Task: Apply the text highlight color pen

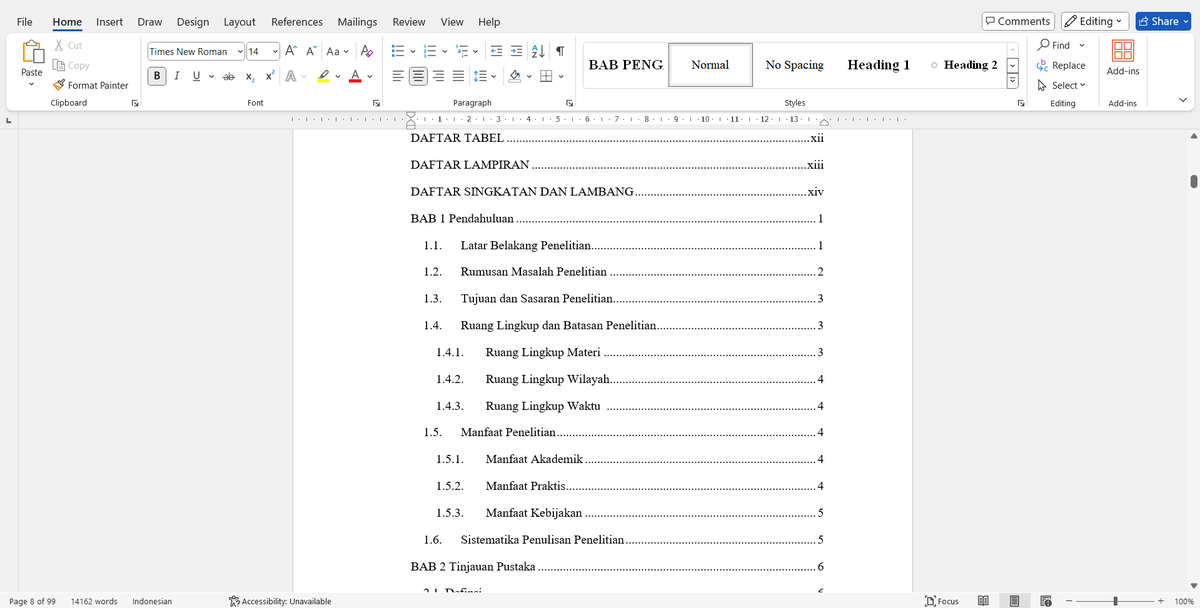Action: click(323, 76)
